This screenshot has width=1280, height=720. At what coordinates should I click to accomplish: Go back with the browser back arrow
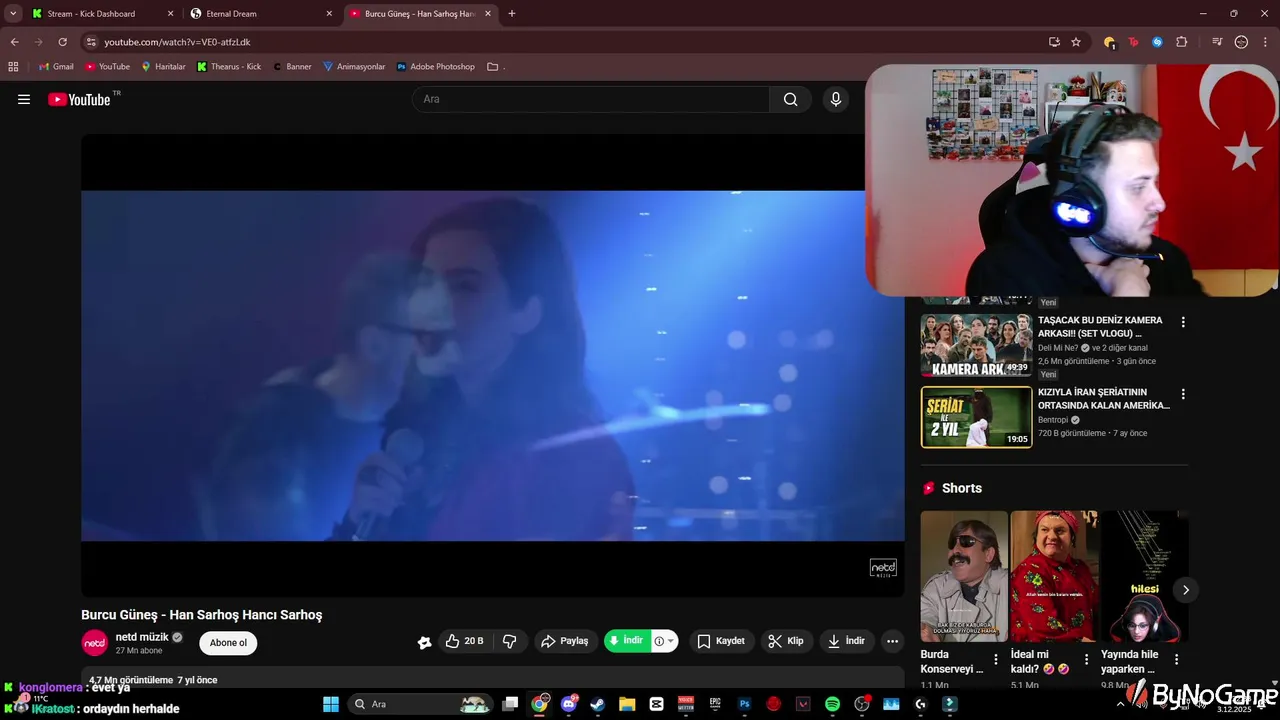[x=14, y=42]
